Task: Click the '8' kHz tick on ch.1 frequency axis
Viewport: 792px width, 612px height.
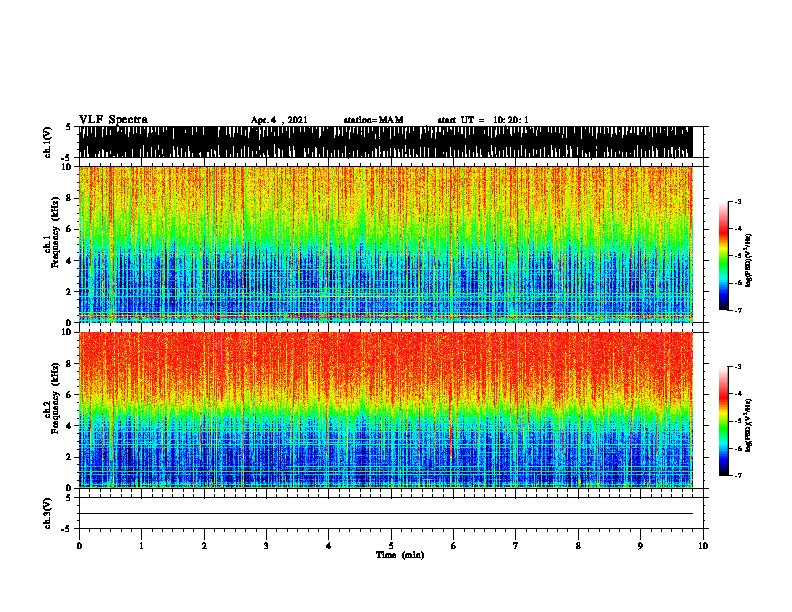Action: 70,198
